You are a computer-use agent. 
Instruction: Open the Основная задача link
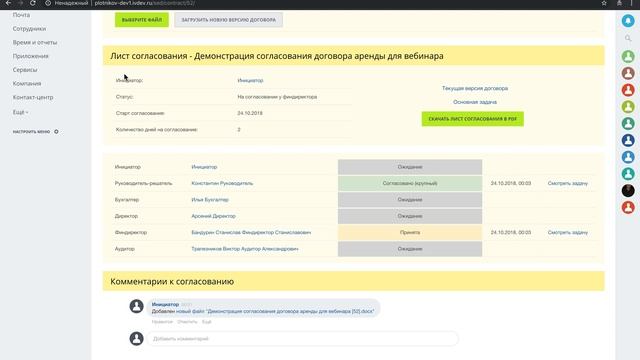475,102
